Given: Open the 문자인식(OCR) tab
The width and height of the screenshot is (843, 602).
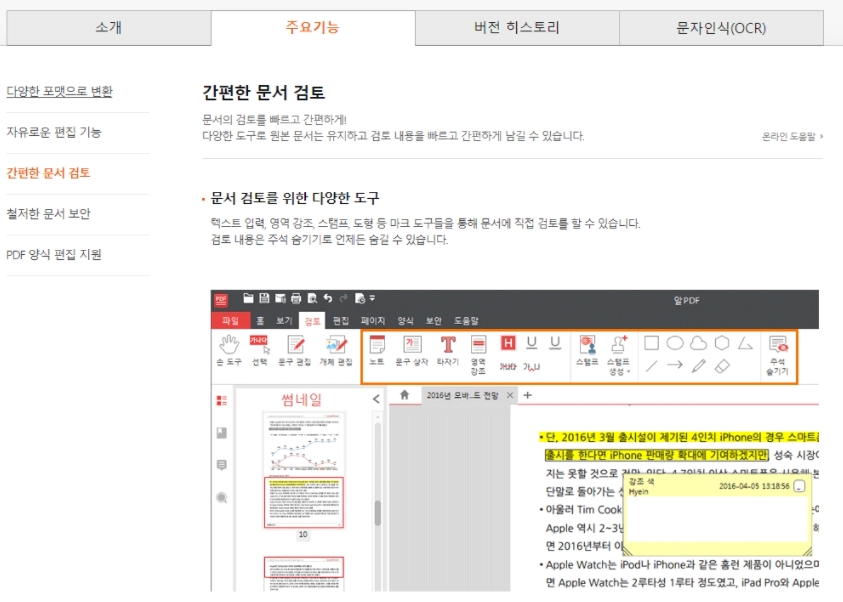Looking at the screenshot, I should (721, 27).
